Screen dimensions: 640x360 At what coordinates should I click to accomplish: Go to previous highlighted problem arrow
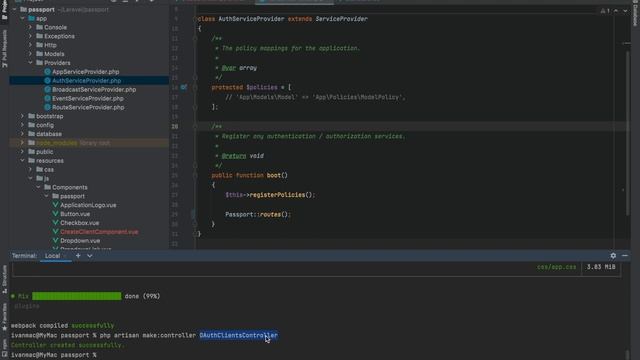point(616,11)
